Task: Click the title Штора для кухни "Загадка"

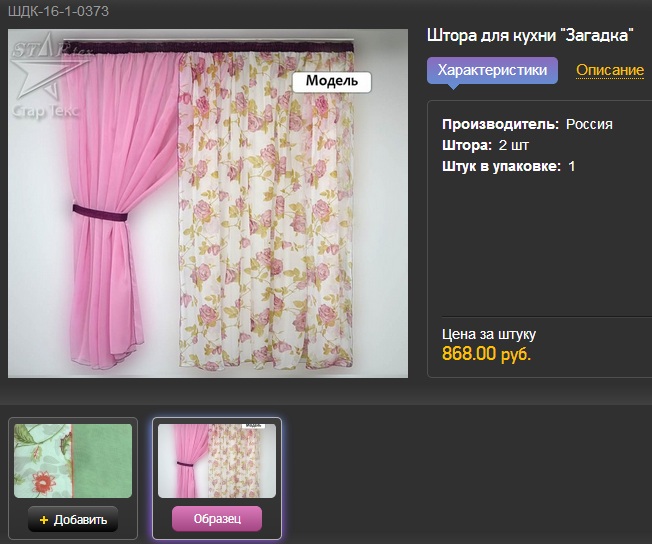Action: (x=530, y=35)
